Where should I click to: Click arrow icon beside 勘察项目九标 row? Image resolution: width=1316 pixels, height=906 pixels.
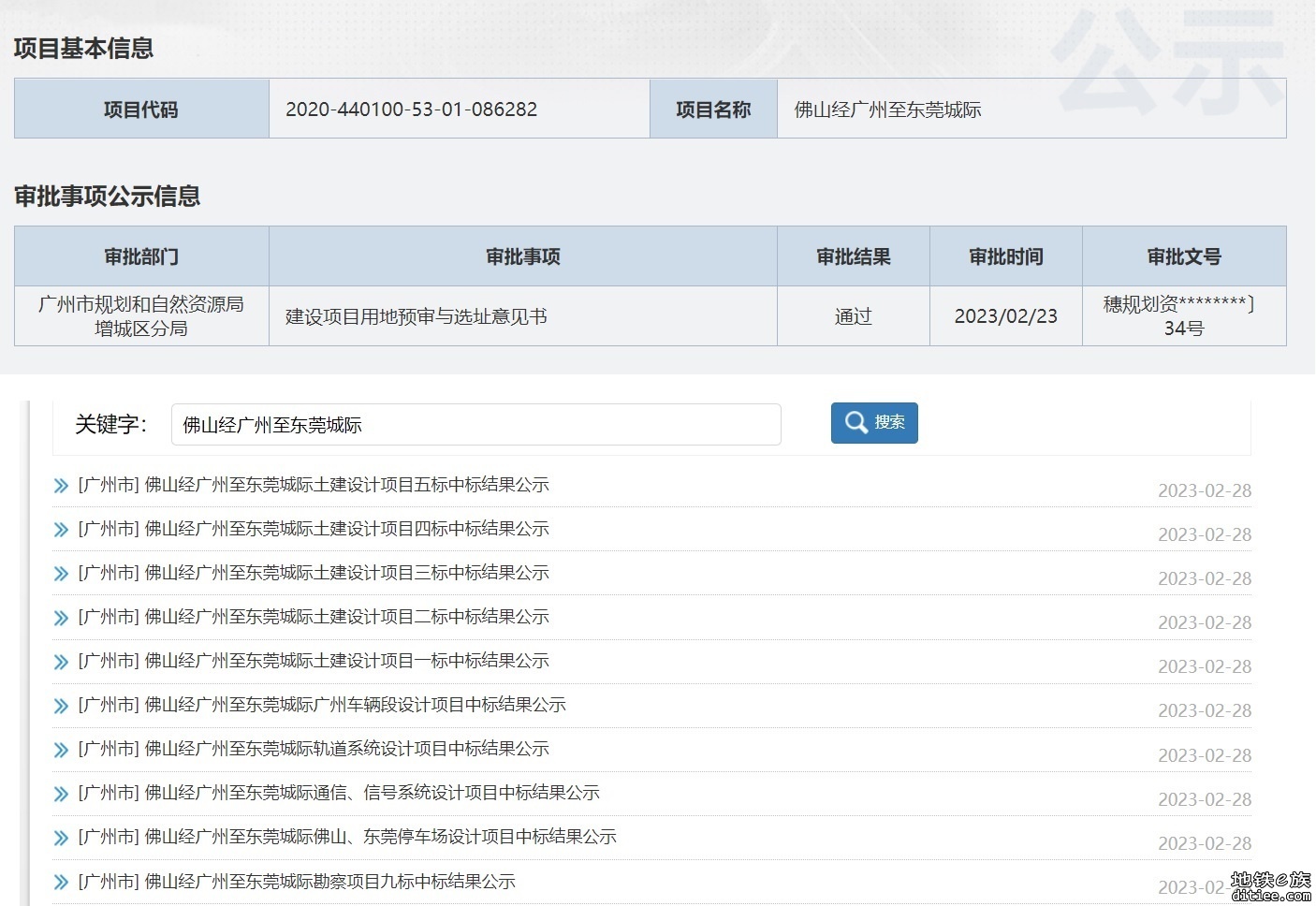point(62,882)
